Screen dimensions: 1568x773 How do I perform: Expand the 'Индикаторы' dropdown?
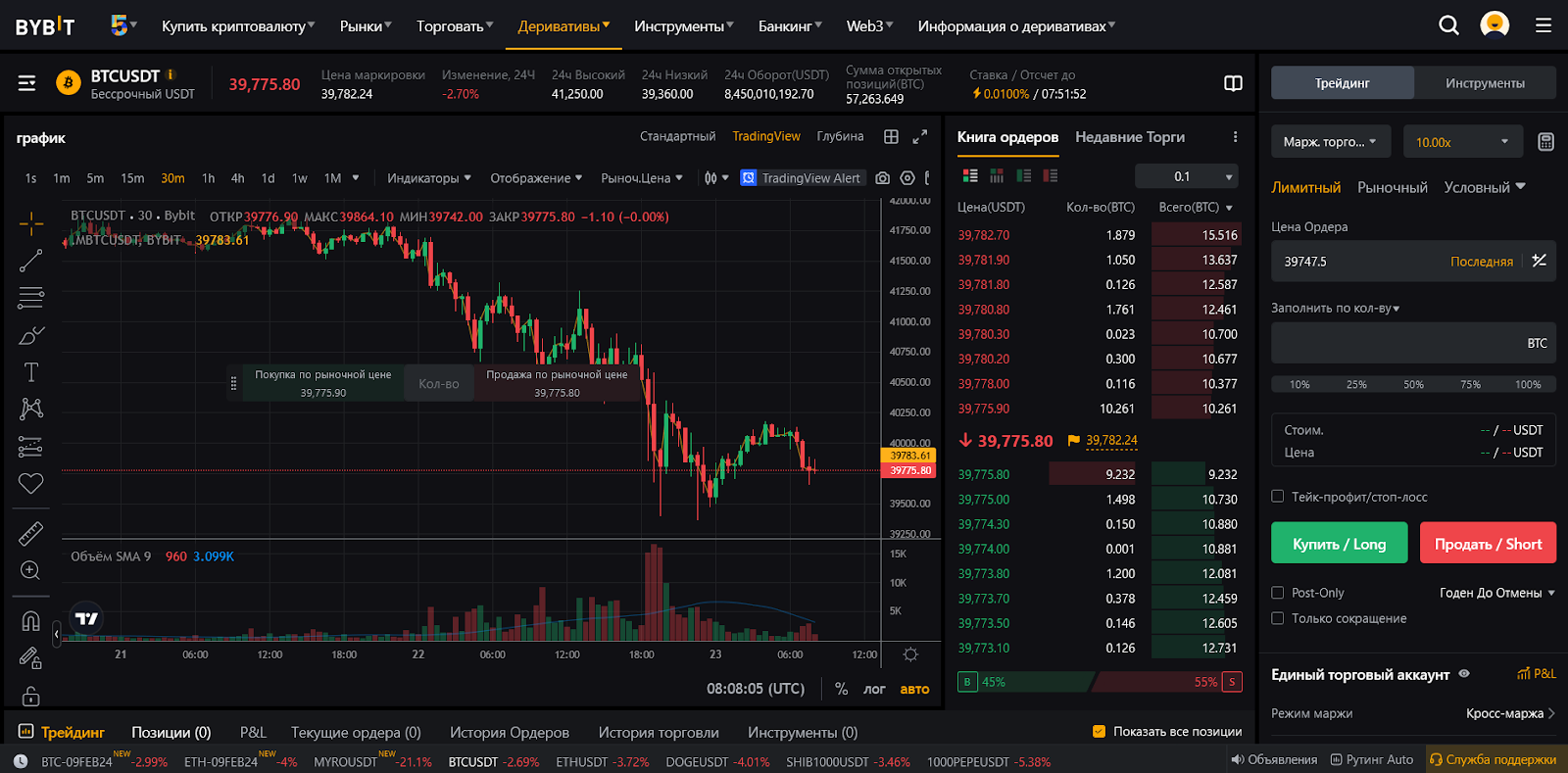coord(429,178)
